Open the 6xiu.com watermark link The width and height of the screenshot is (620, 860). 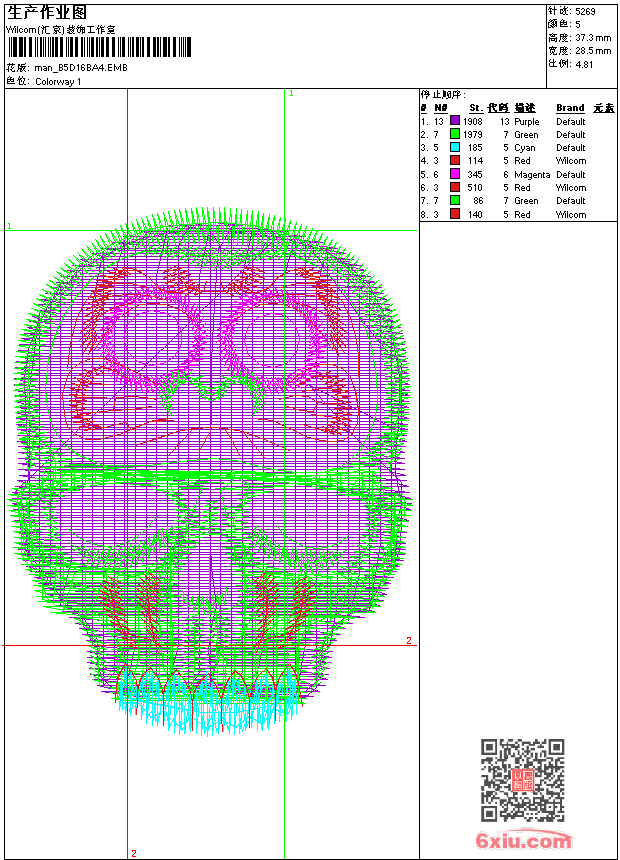tap(523, 841)
